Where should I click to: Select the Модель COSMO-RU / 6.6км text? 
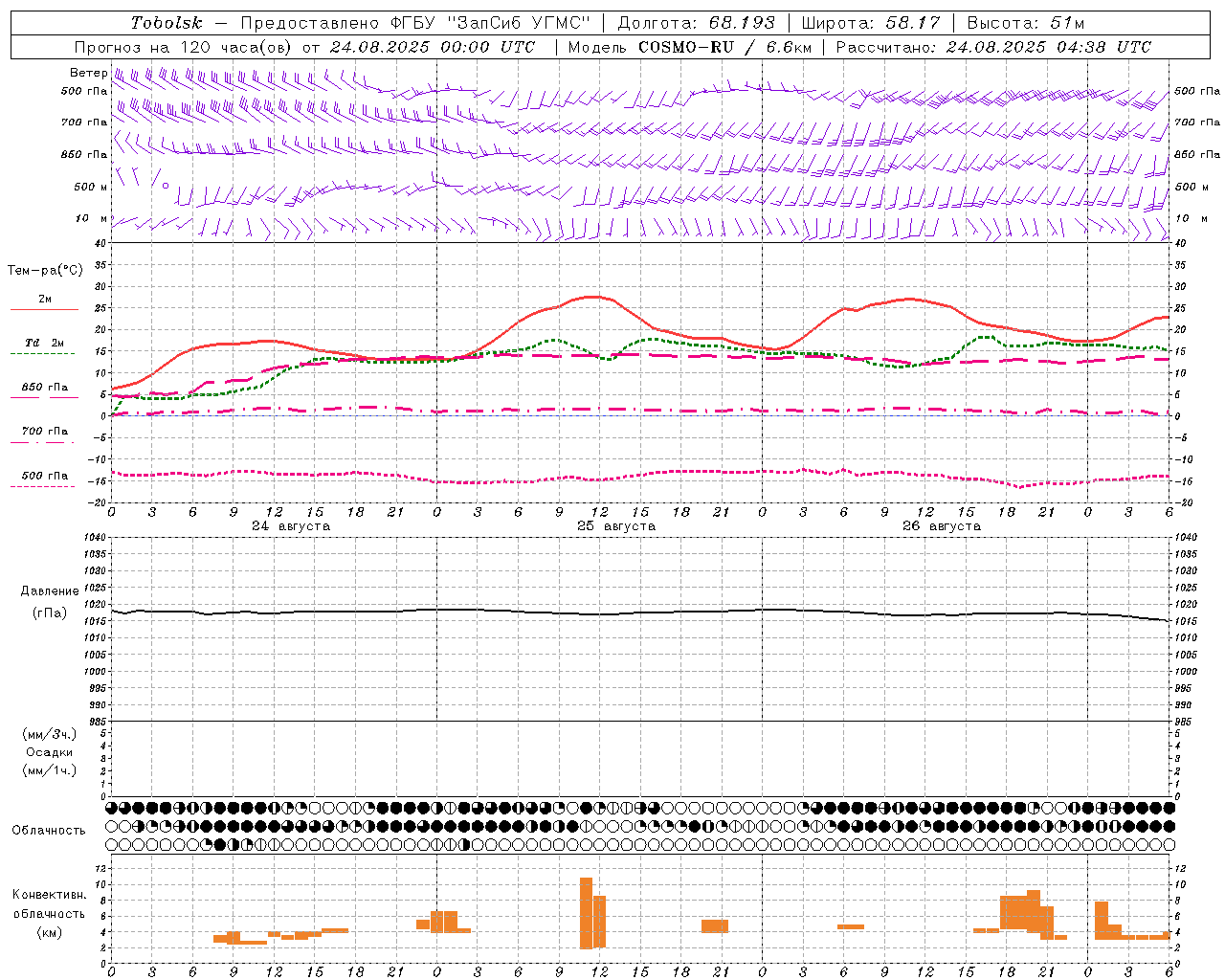[x=690, y=47]
